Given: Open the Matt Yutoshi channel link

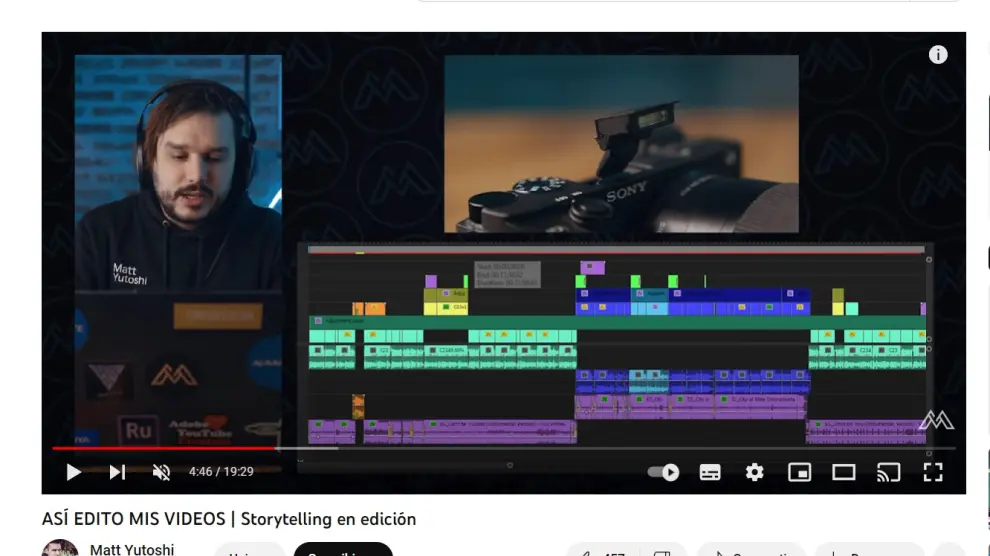Looking at the screenshot, I should (x=131, y=549).
